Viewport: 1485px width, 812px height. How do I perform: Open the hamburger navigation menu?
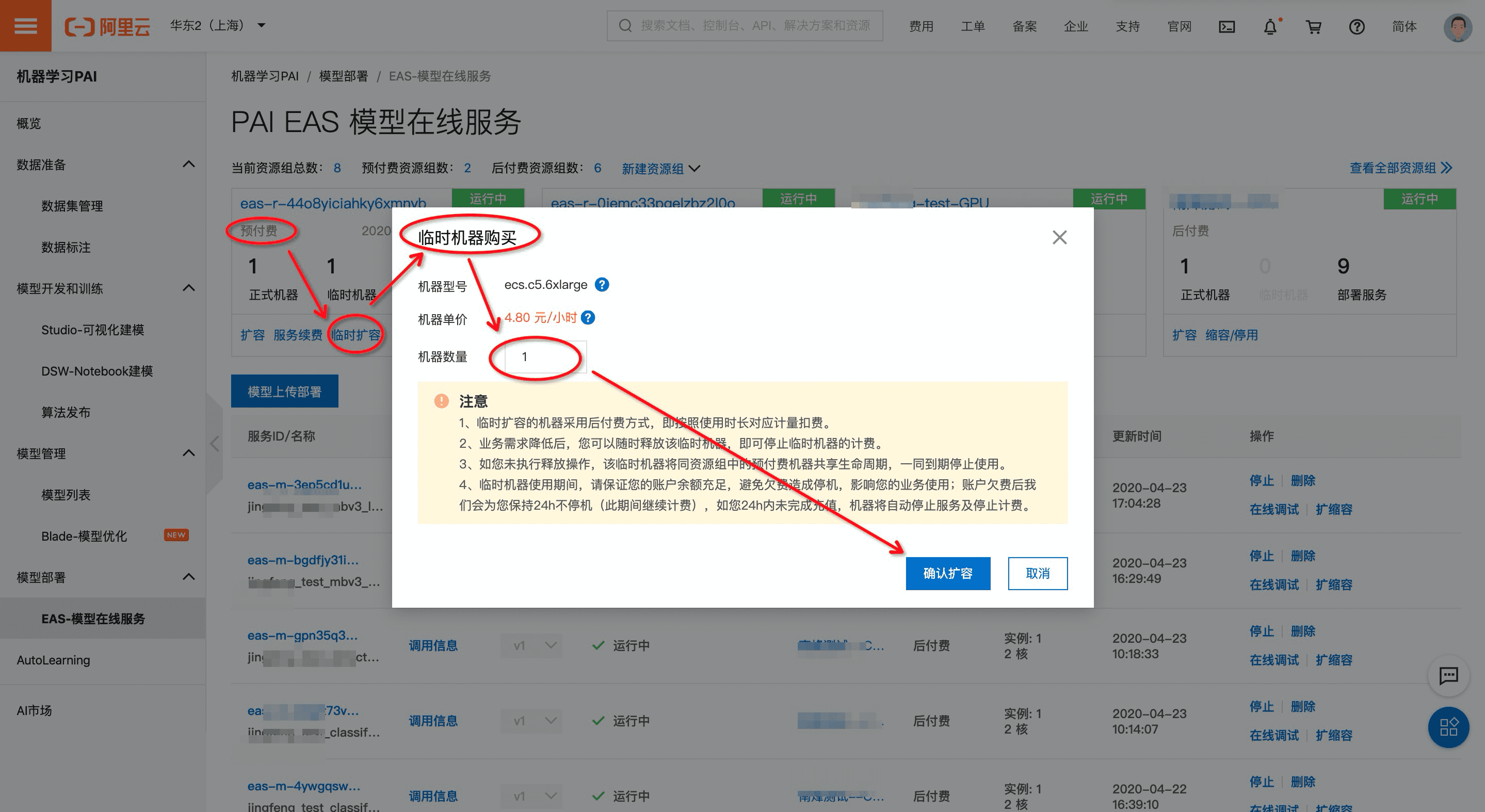(25, 26)
